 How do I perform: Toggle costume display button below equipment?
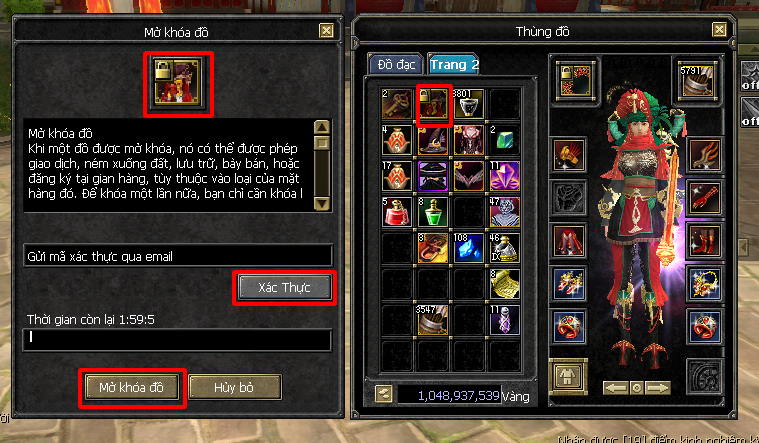pyautogui.click(x=568, y=376)
